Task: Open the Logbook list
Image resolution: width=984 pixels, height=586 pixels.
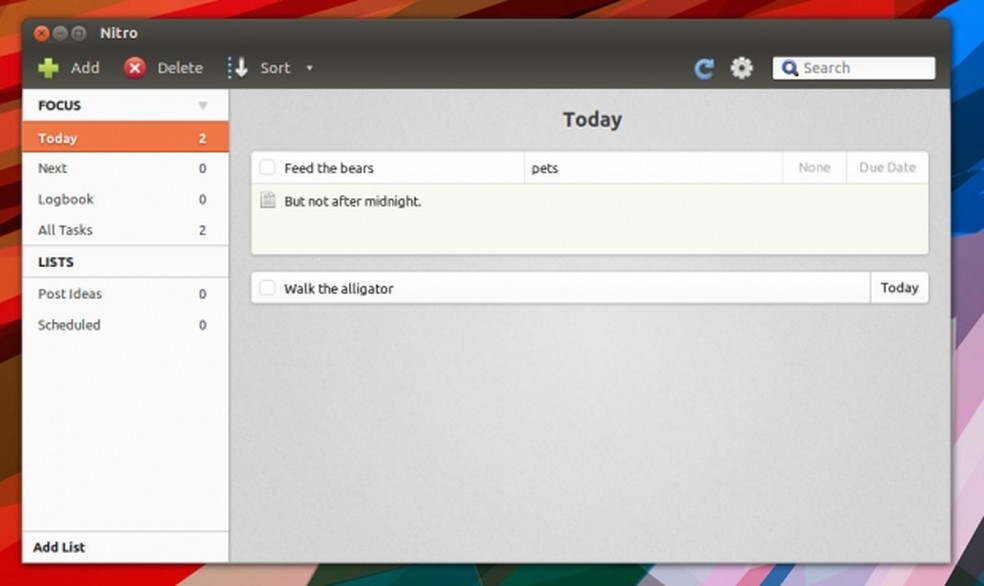Action: [x=126, y=199]
